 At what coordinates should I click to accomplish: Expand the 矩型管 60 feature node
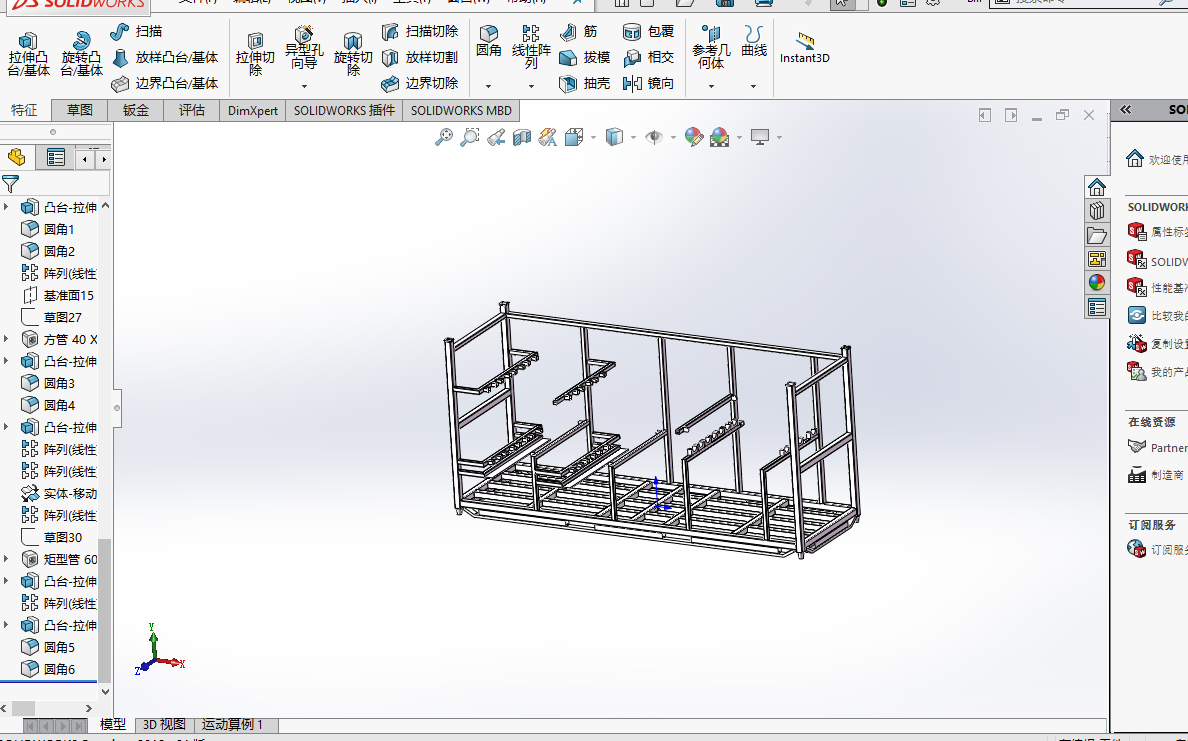coord(7,558)
